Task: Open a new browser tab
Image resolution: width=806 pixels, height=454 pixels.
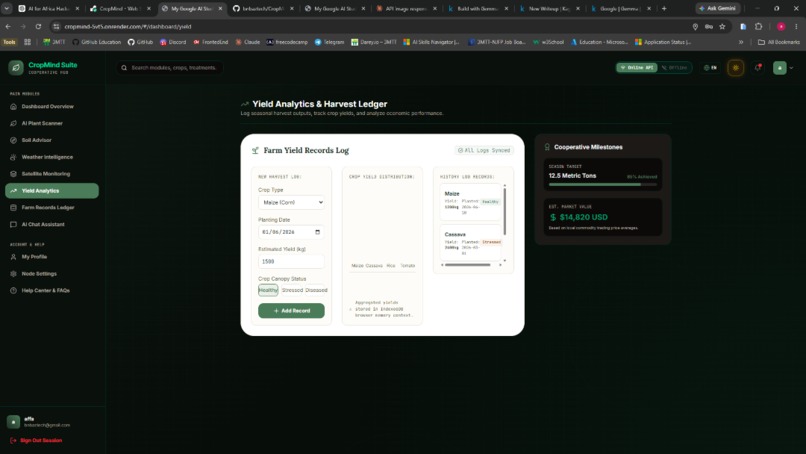Action: (x=664, y=8)
